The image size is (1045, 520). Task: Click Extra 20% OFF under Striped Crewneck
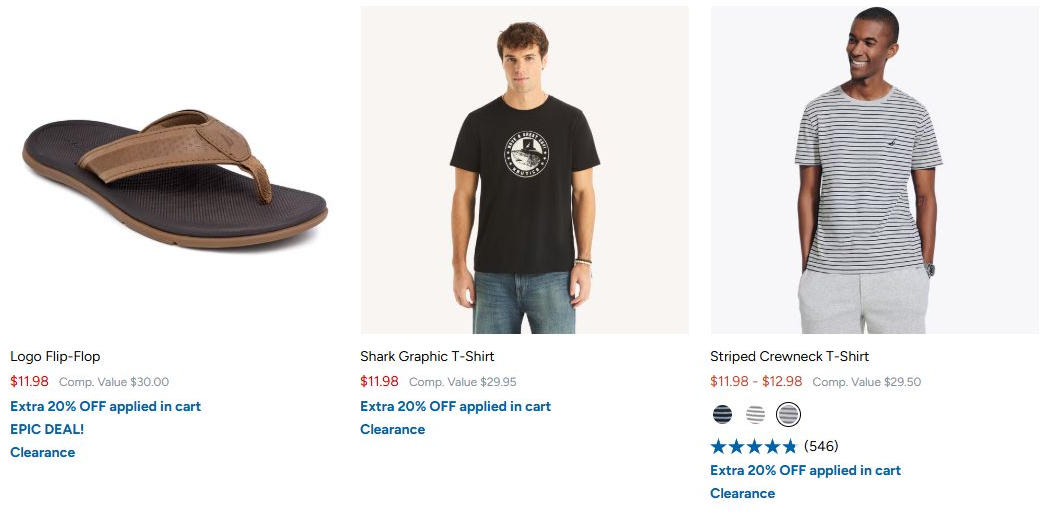click(806, 471)
